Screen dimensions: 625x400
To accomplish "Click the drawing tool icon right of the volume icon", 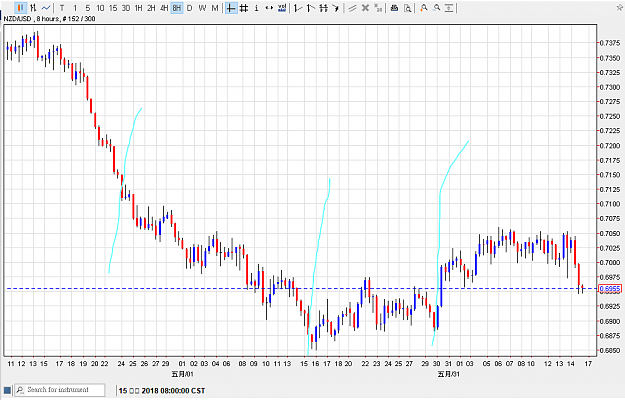I will [298, 8].
